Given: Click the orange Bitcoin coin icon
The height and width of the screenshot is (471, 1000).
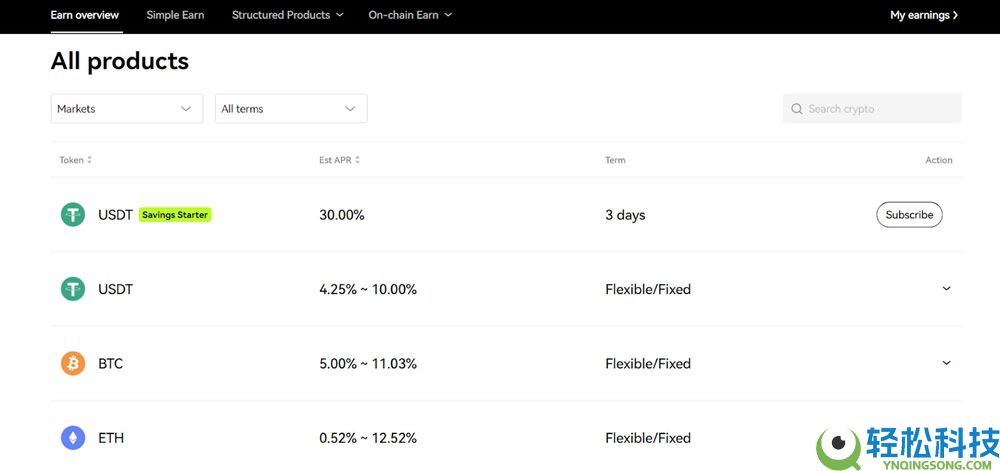Looking at the screenshot, I should tap(73, 364).
